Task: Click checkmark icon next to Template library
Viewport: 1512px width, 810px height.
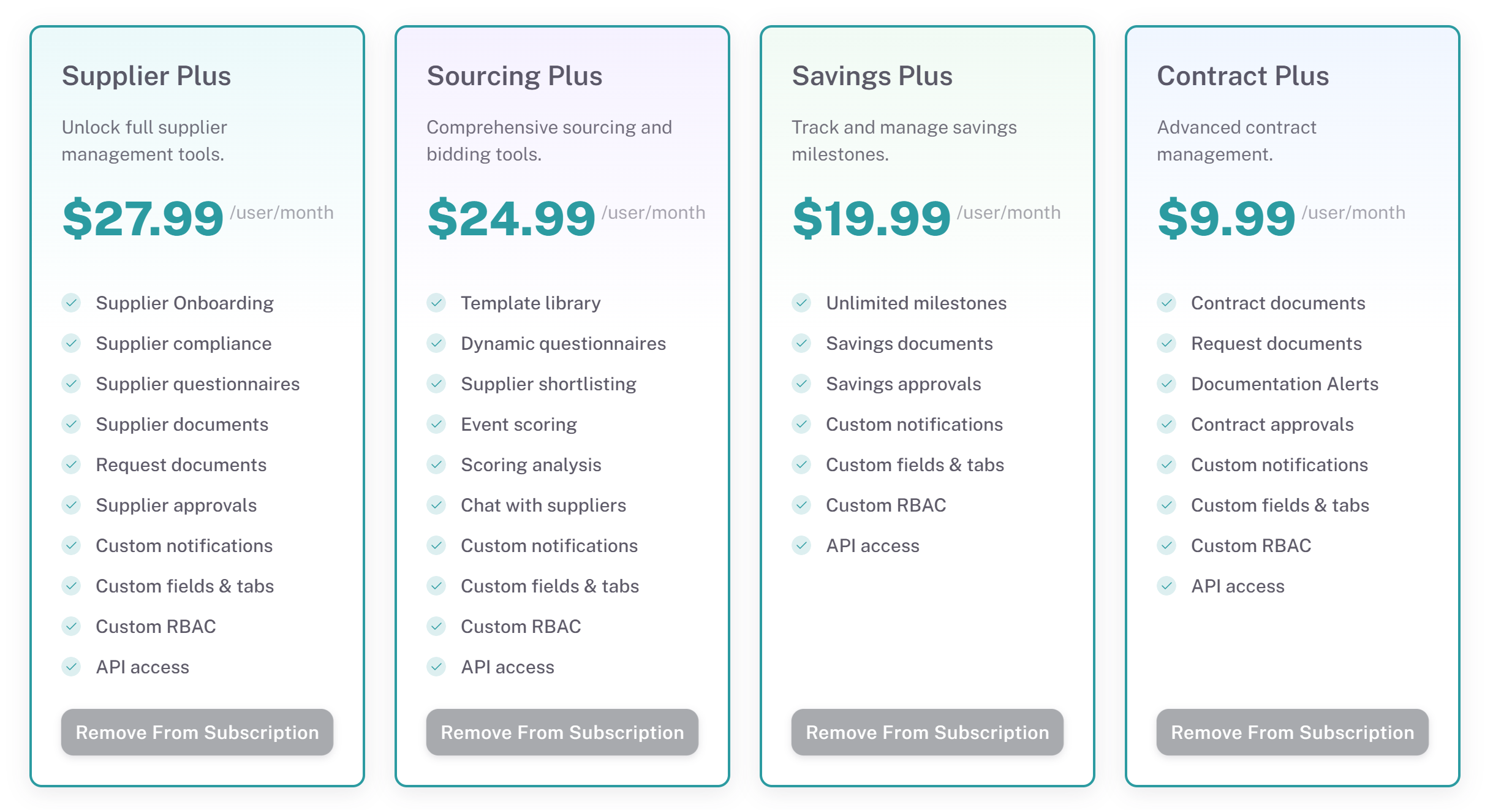Action: click(436, 303)
